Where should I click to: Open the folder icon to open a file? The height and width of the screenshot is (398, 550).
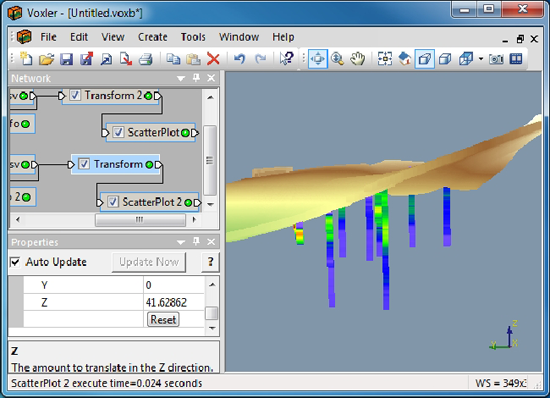click(46, 59)
